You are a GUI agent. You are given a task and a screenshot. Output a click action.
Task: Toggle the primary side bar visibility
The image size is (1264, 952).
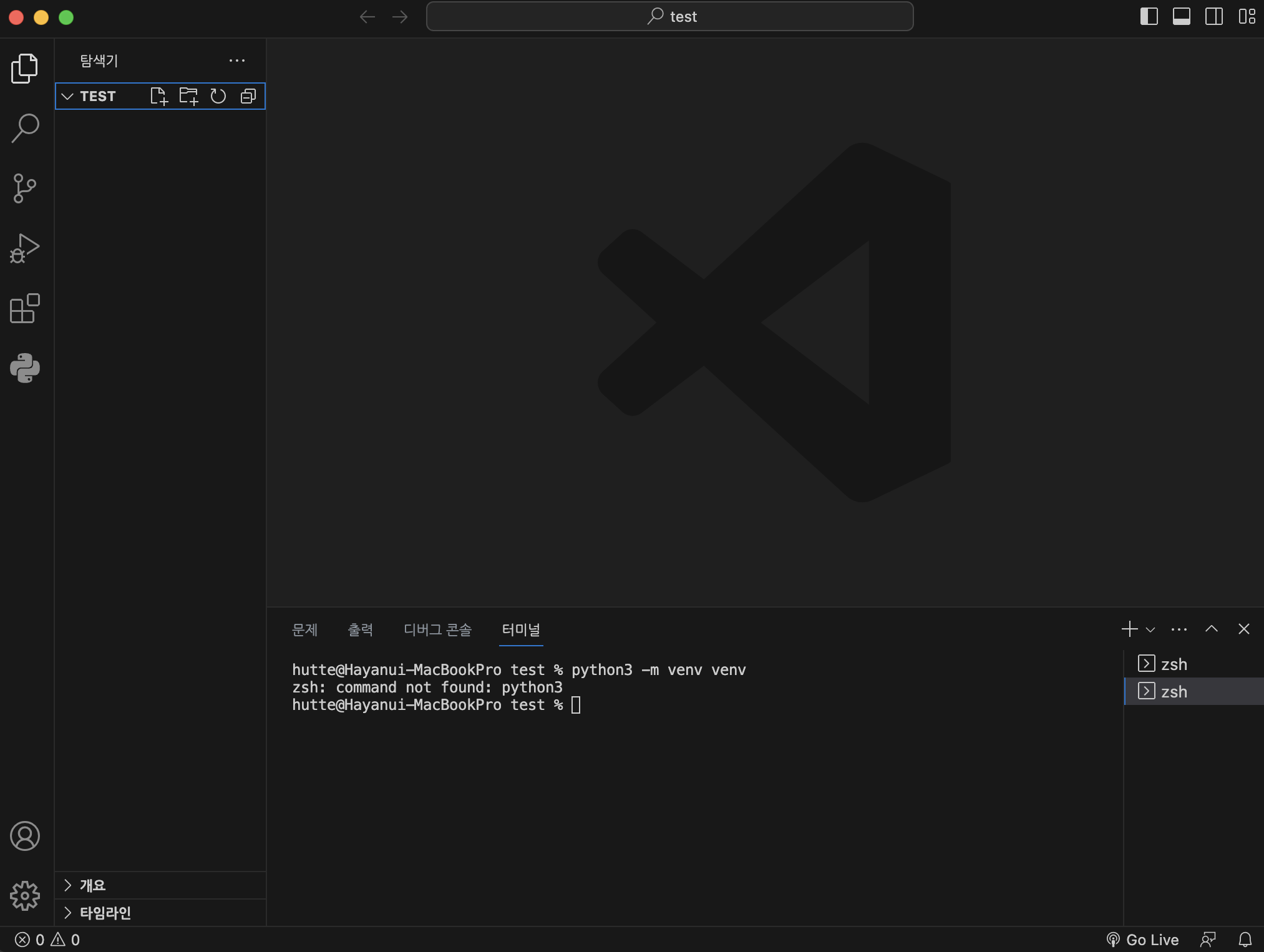[1149, 17]
